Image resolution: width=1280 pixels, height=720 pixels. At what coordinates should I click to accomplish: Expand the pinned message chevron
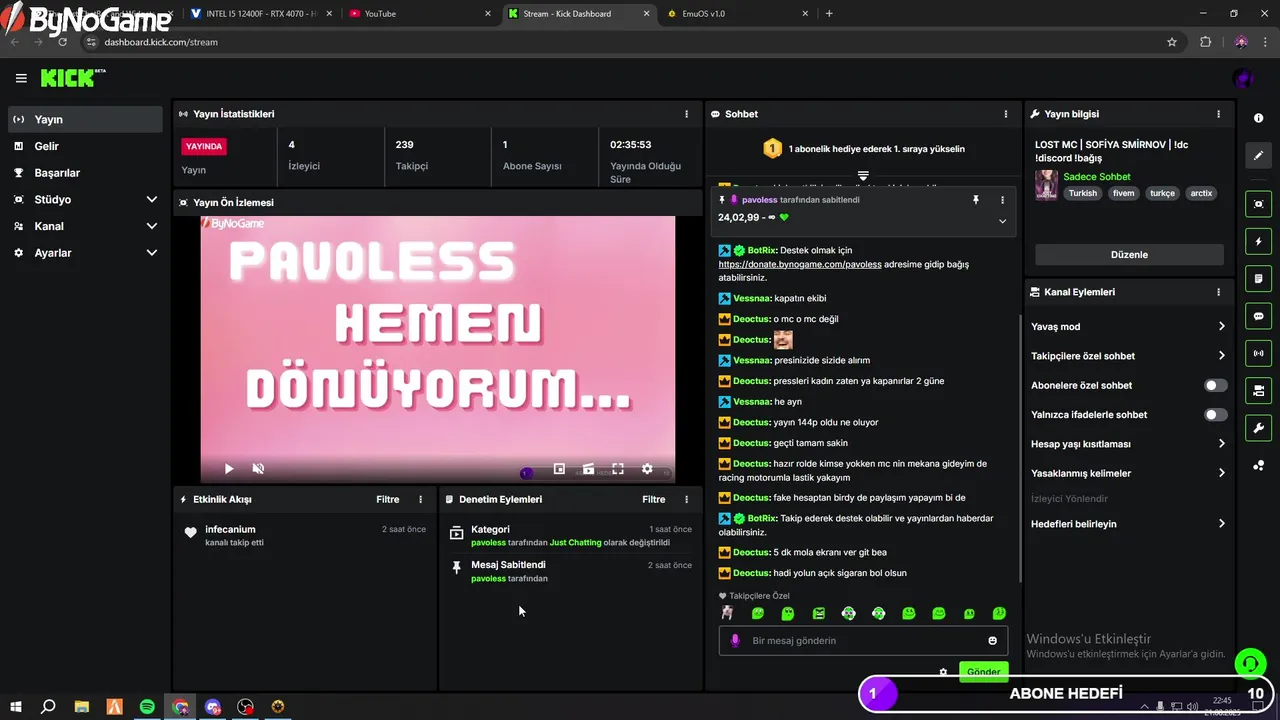(1002, 221)
